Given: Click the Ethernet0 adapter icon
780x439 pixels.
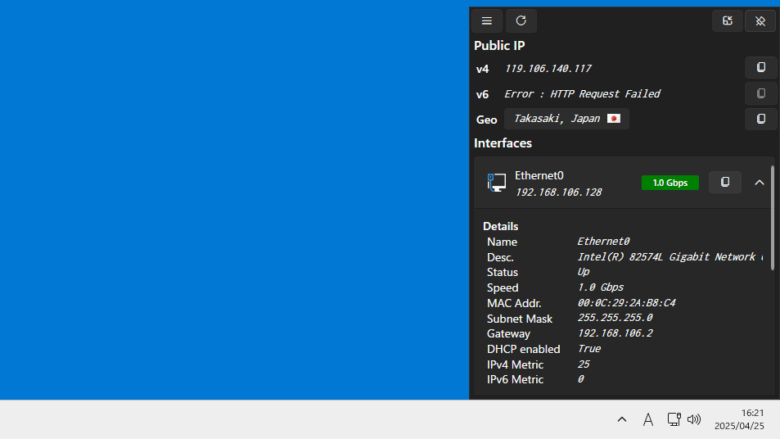Looking at the screenshot, I should (496, 182).
